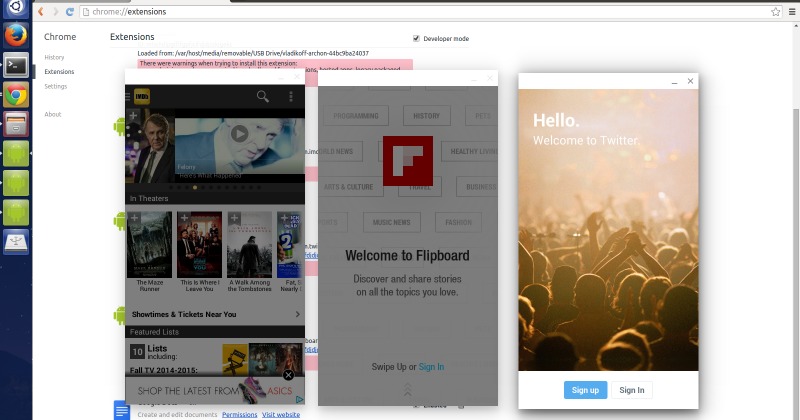Click Visit website link for Google Docs
The height and width of the screenshot is (420, 800).
(x=281, y=414)
